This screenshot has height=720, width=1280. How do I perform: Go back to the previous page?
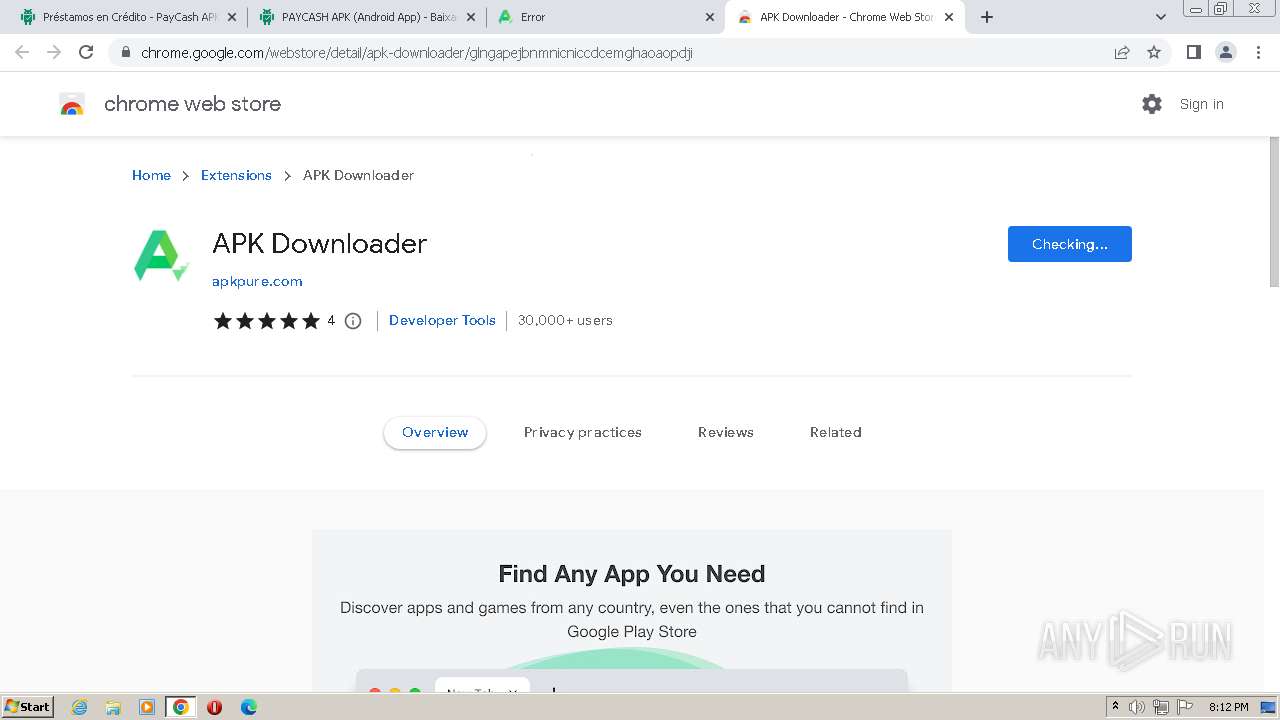coord(22,52)
